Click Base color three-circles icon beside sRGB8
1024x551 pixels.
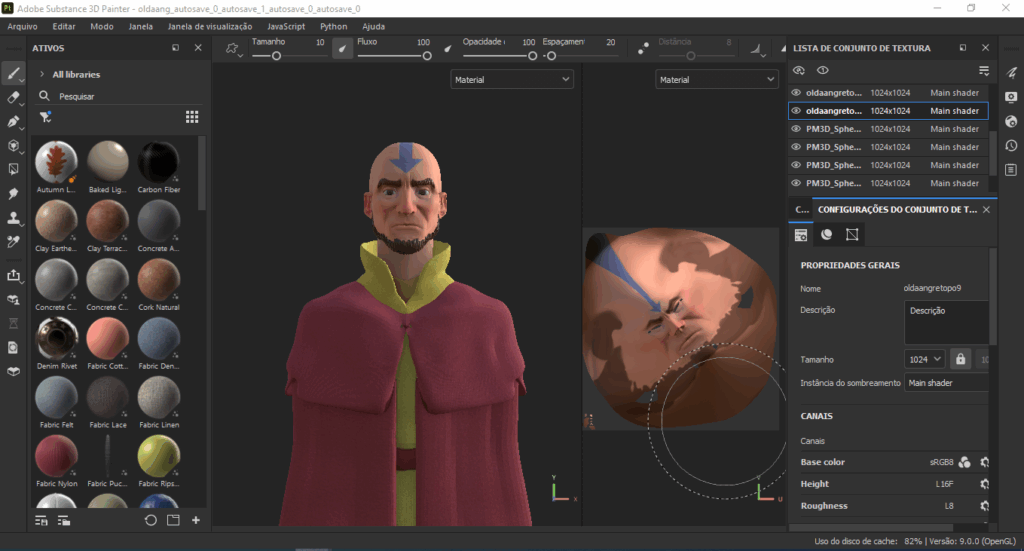[x=965, y=462]
